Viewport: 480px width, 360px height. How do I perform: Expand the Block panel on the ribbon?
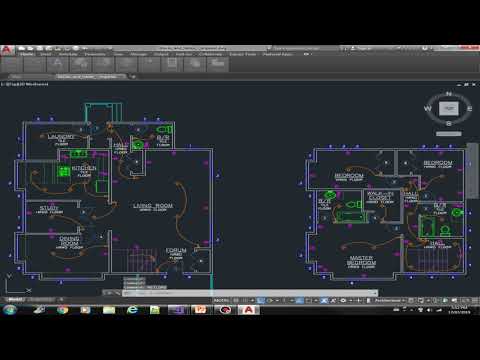click(x=103, y=64)
